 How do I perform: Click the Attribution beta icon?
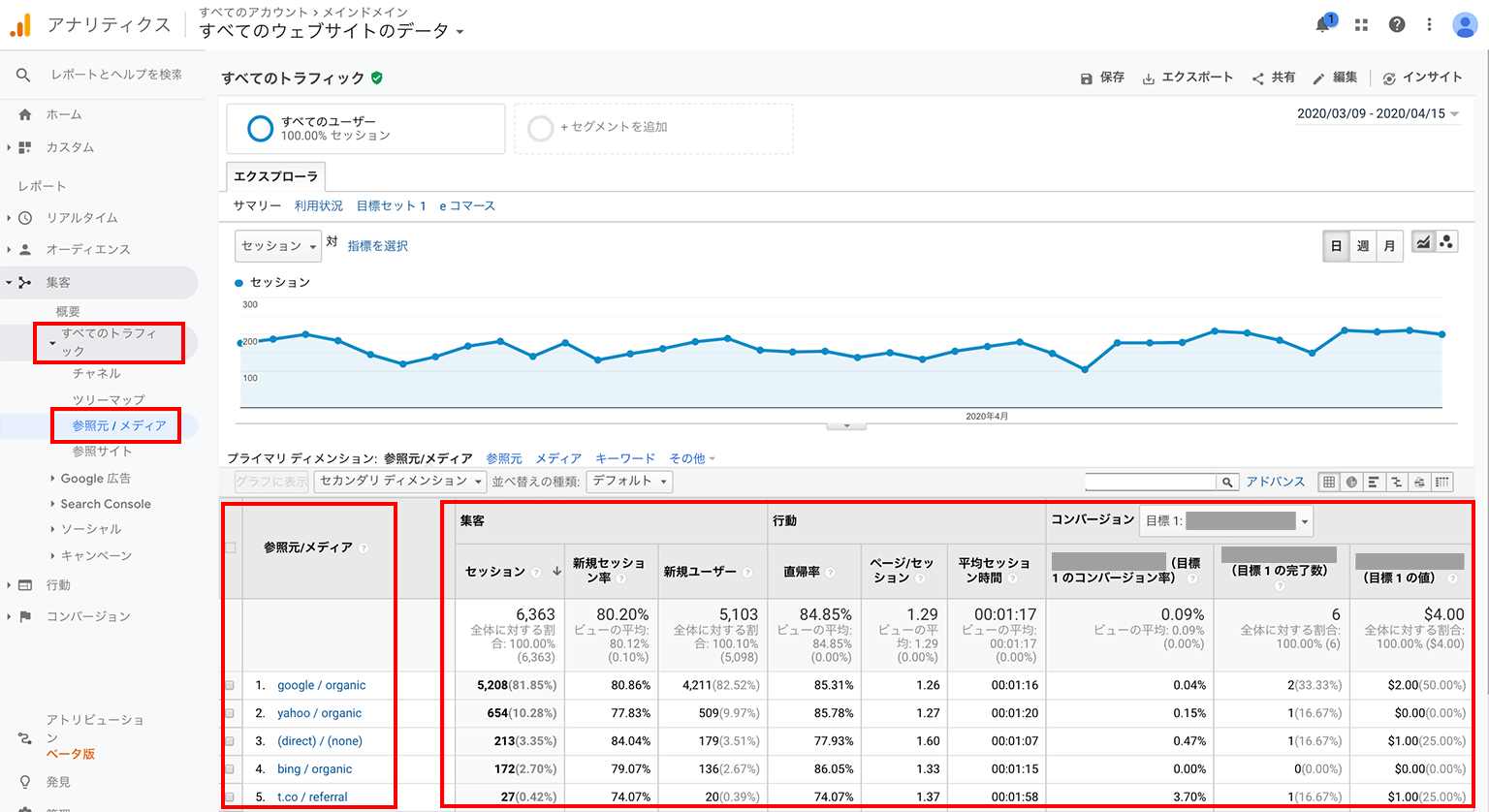tap(25, 737)
